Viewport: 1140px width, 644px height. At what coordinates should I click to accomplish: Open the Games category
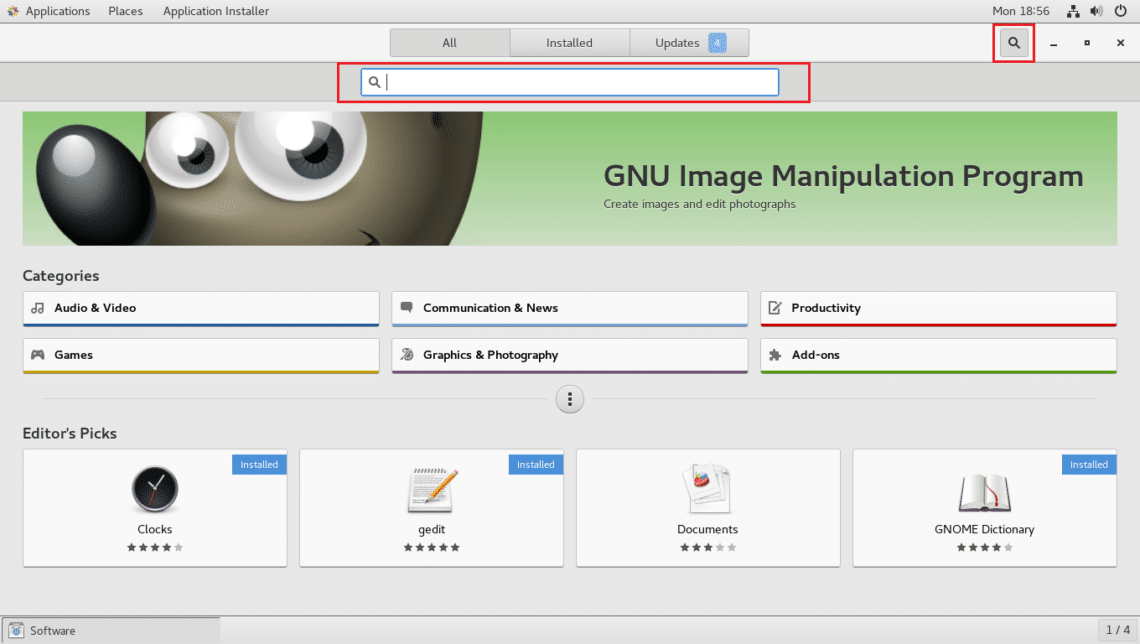coord(200,355)
